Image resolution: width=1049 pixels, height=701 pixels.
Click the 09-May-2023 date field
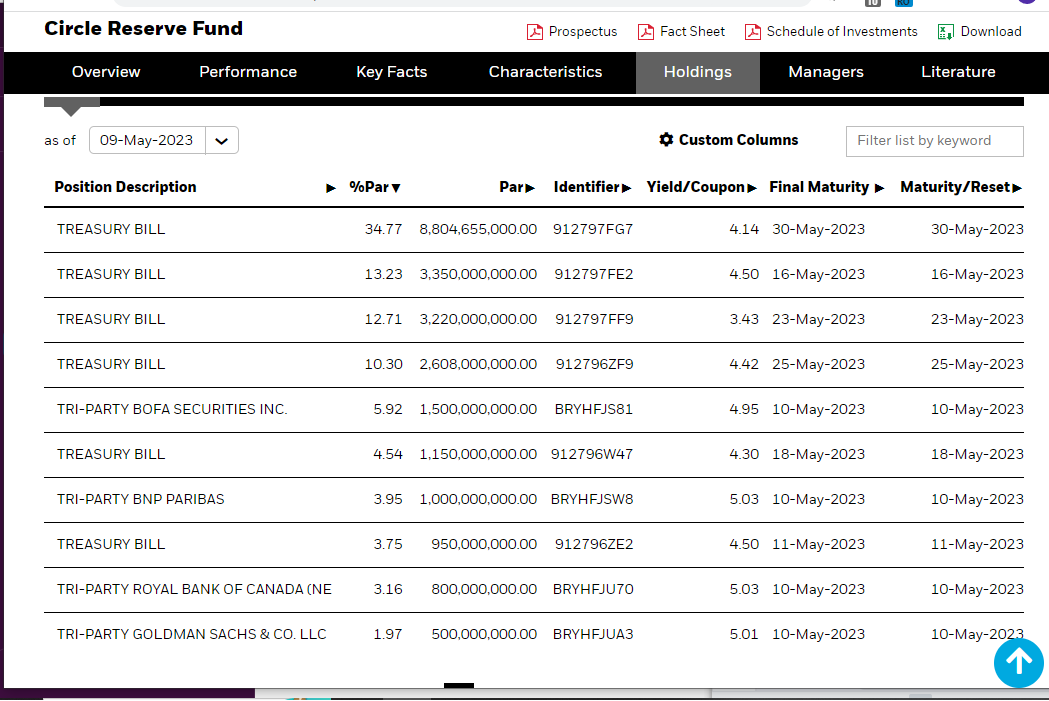click(x=147, y=140)
